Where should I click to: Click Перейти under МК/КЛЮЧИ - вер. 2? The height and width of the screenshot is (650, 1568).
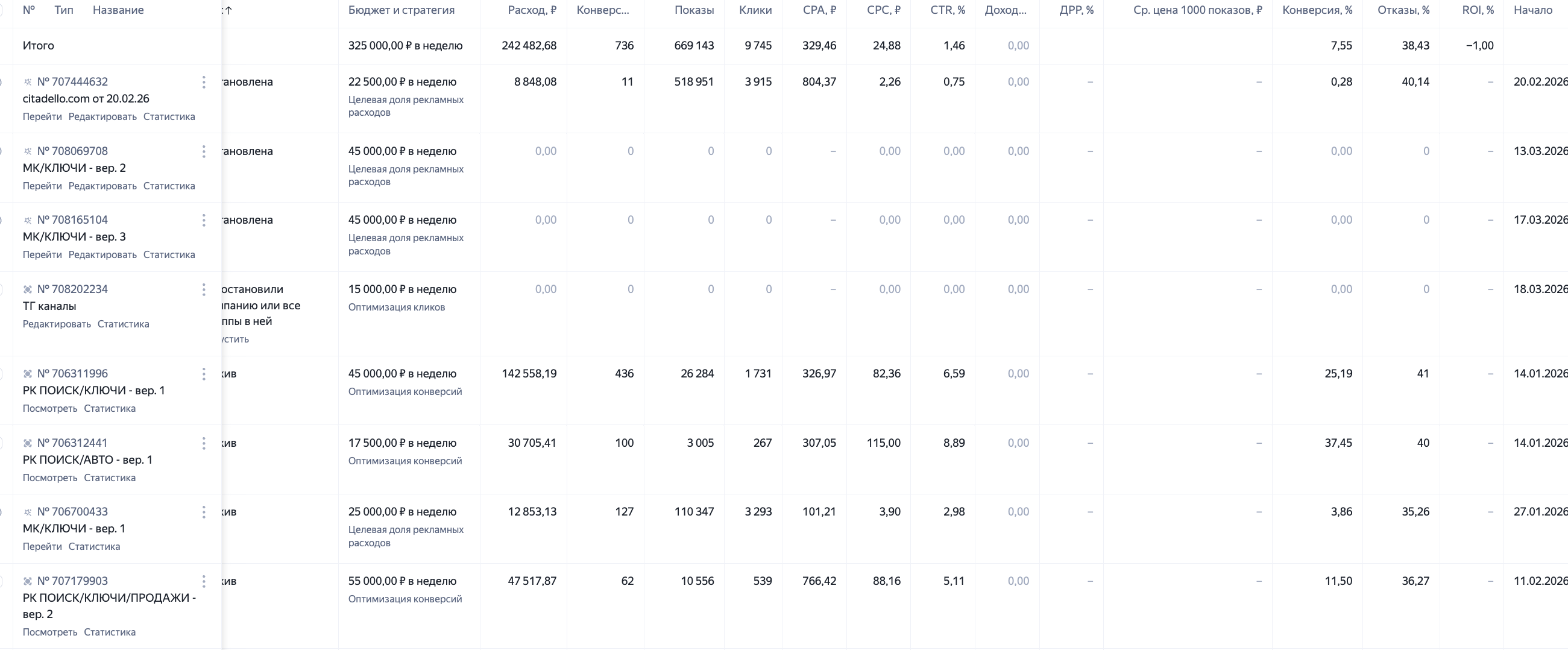click(42, 186)
